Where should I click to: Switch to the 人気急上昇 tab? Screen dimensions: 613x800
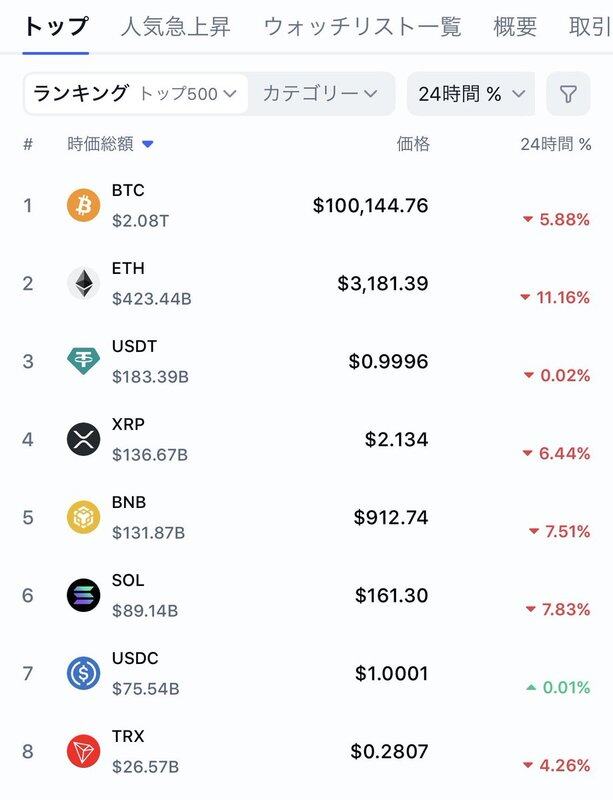tap(176, 26)
